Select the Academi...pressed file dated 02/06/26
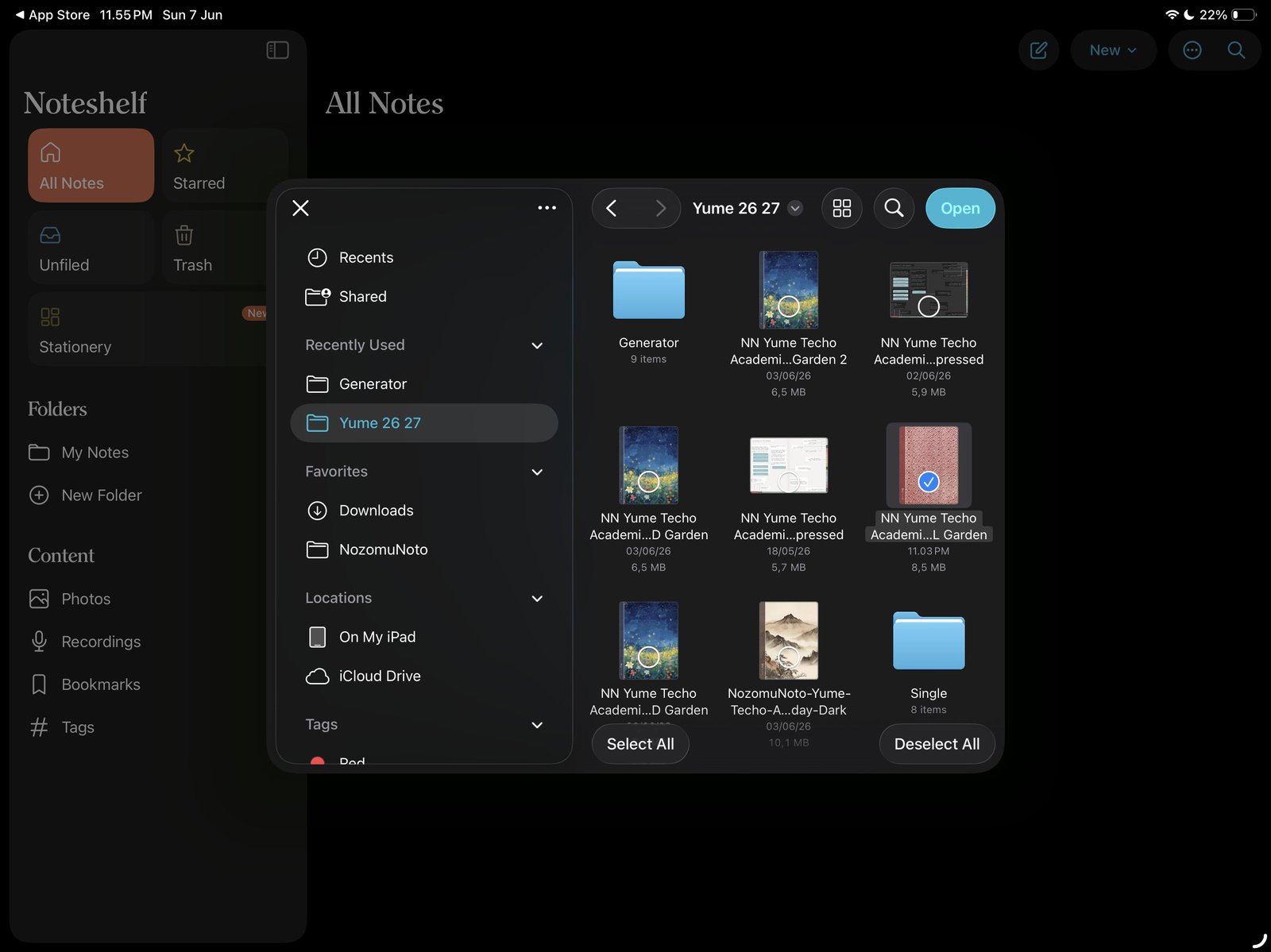Image resolution: width=1271 pixels, height=952 pixels. pos(929,306)
